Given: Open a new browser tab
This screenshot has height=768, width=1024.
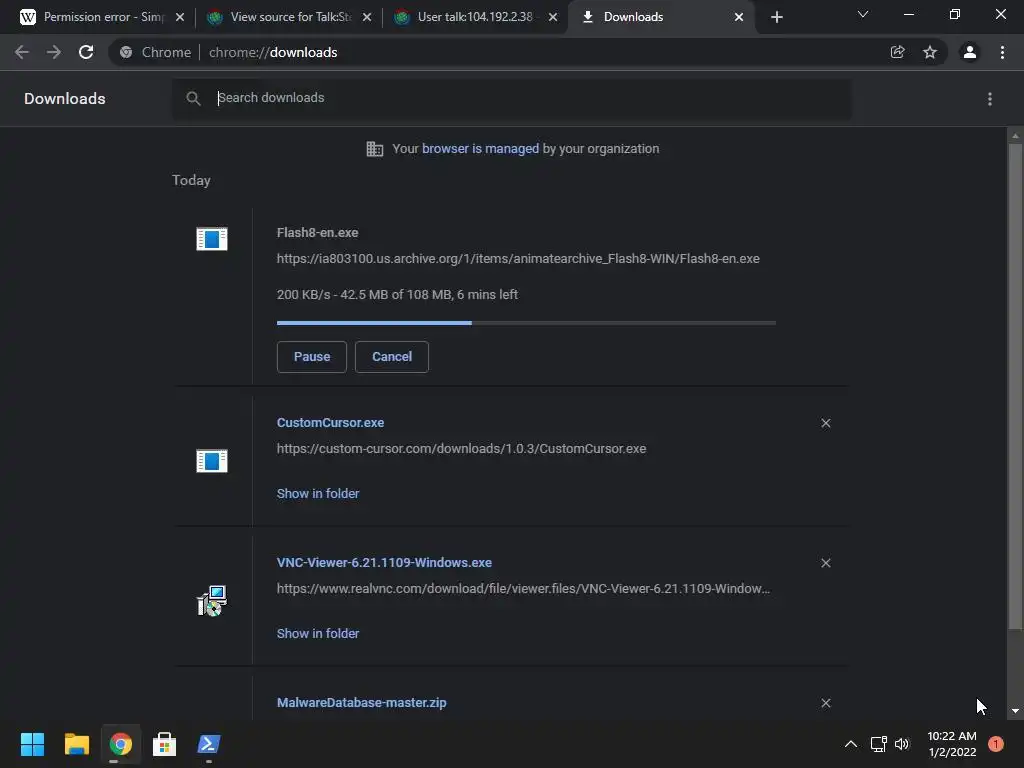Looking at the screenshot, I should (x=776, y=17).
